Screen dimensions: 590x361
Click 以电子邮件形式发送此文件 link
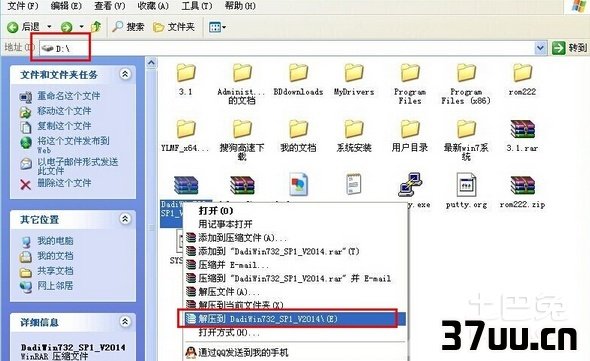tap(78, 166)
